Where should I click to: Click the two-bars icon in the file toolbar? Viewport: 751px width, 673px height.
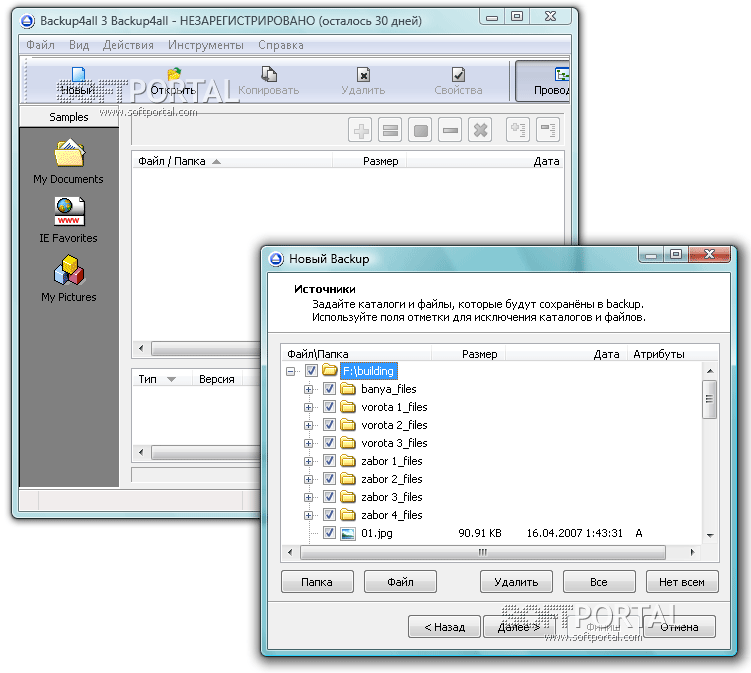click(x=390, y=130)
